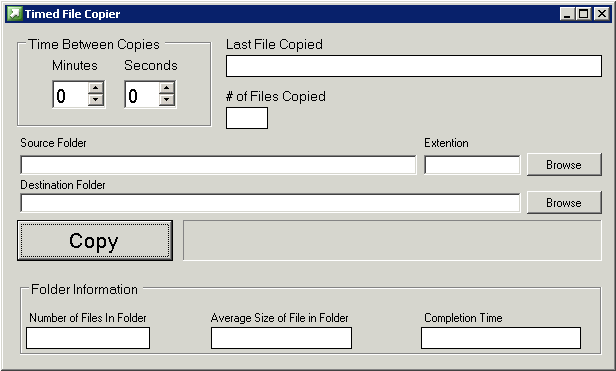This screenshot has height=371, width=616.
Task: Browse for the source folder
Action: (x=564, y=165)
